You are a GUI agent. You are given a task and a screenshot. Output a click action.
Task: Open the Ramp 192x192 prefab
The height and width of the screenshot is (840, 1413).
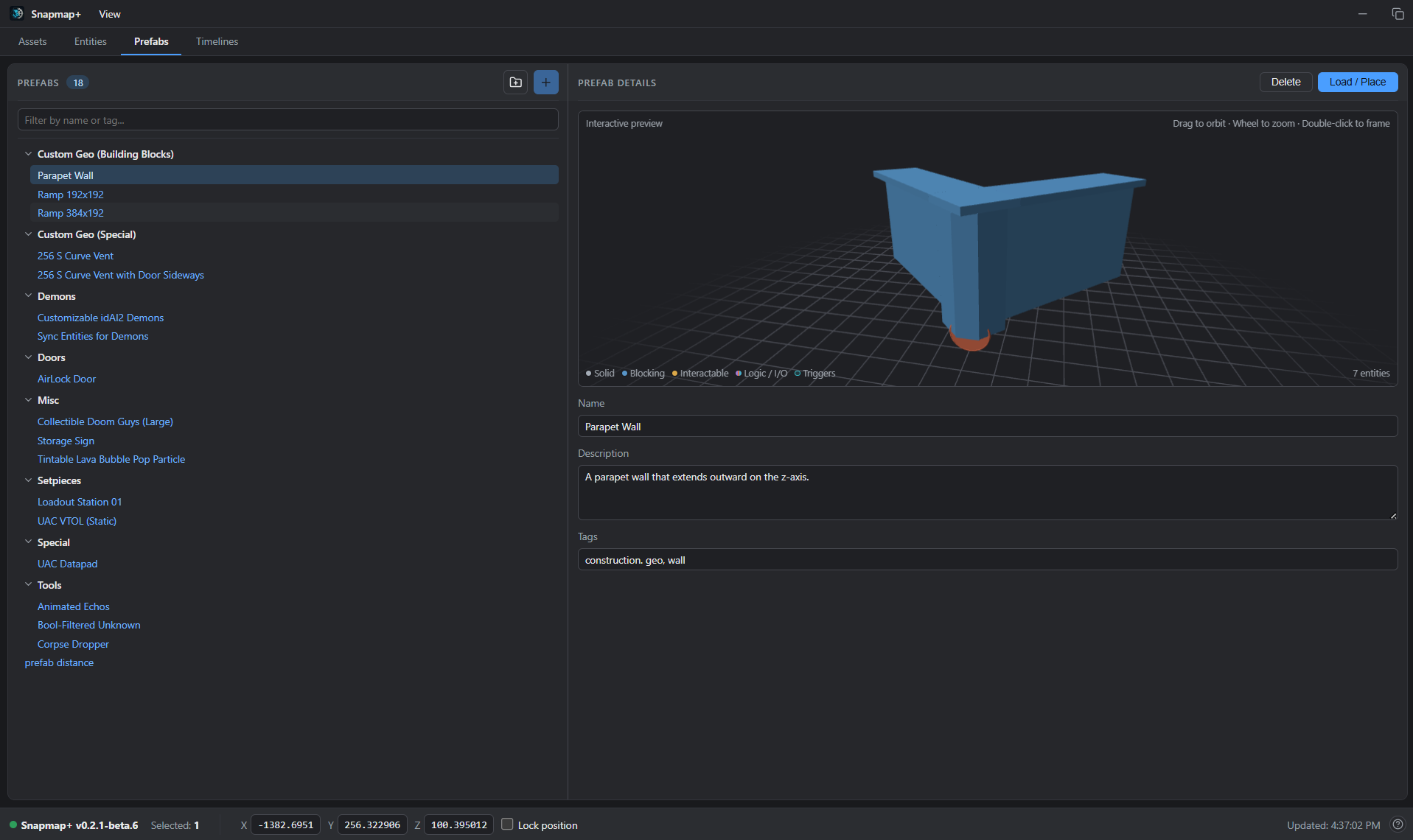71,195
